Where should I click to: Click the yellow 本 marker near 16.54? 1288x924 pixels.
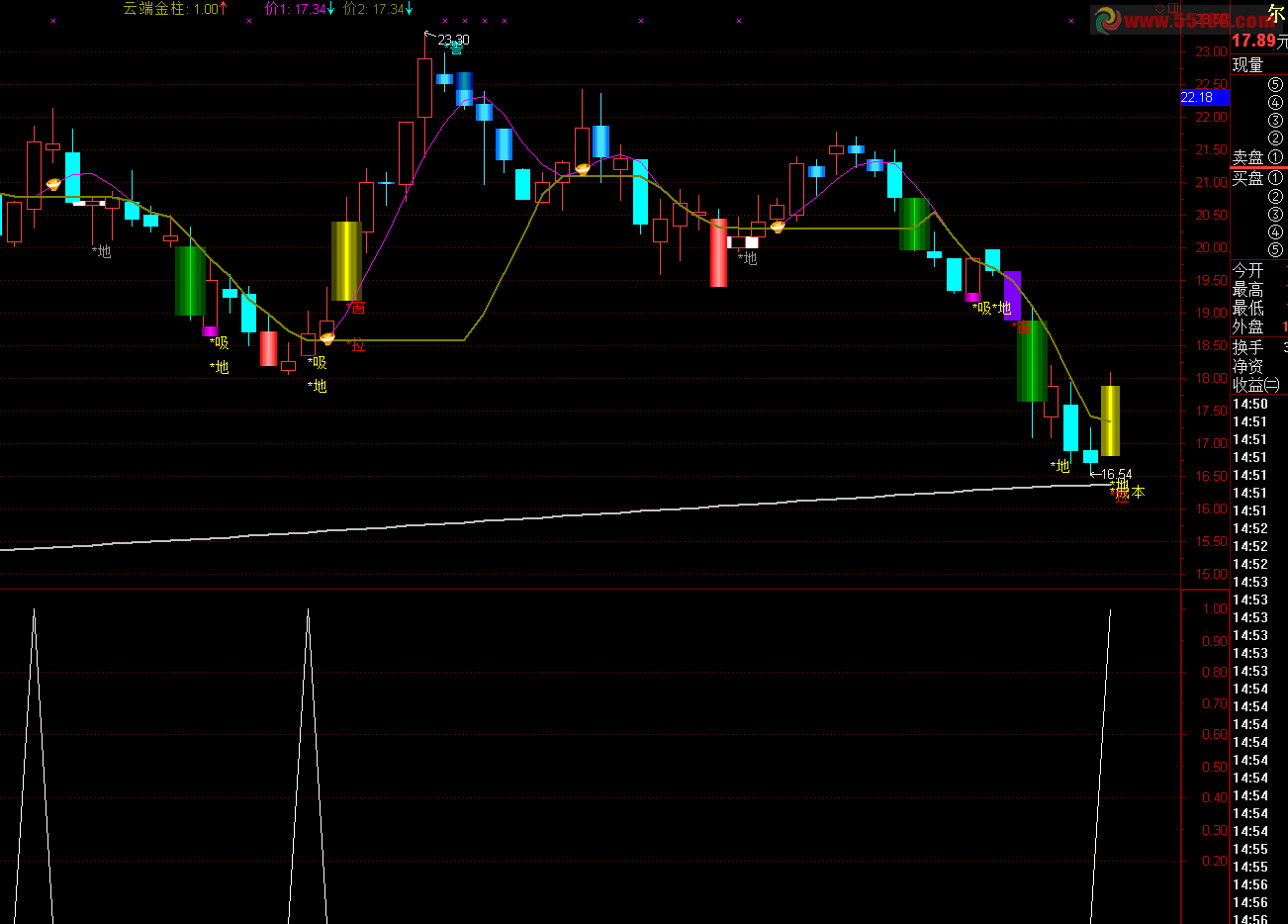coord(1137,492)
